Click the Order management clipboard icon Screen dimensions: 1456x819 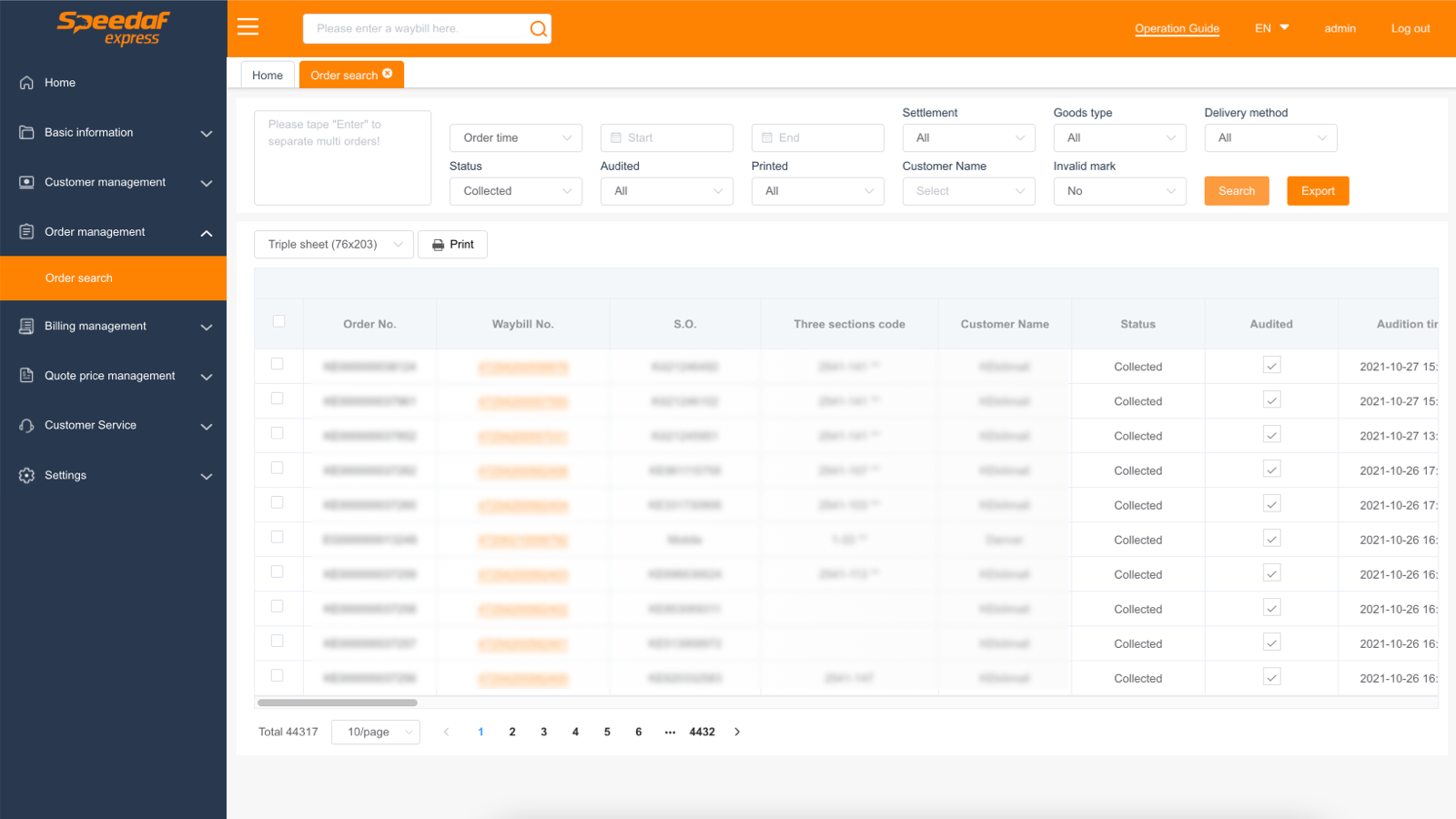[26, 232]
